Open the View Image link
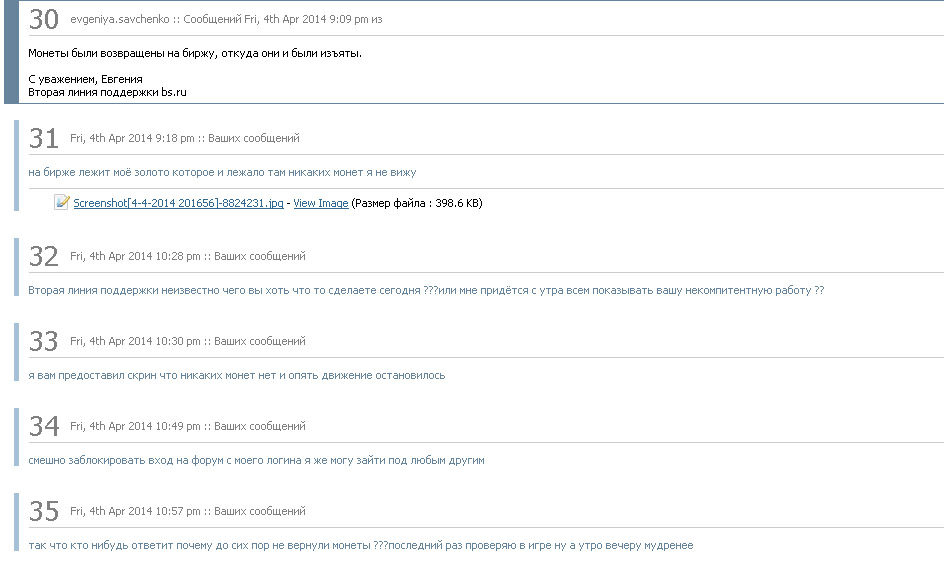 [321, 204]
